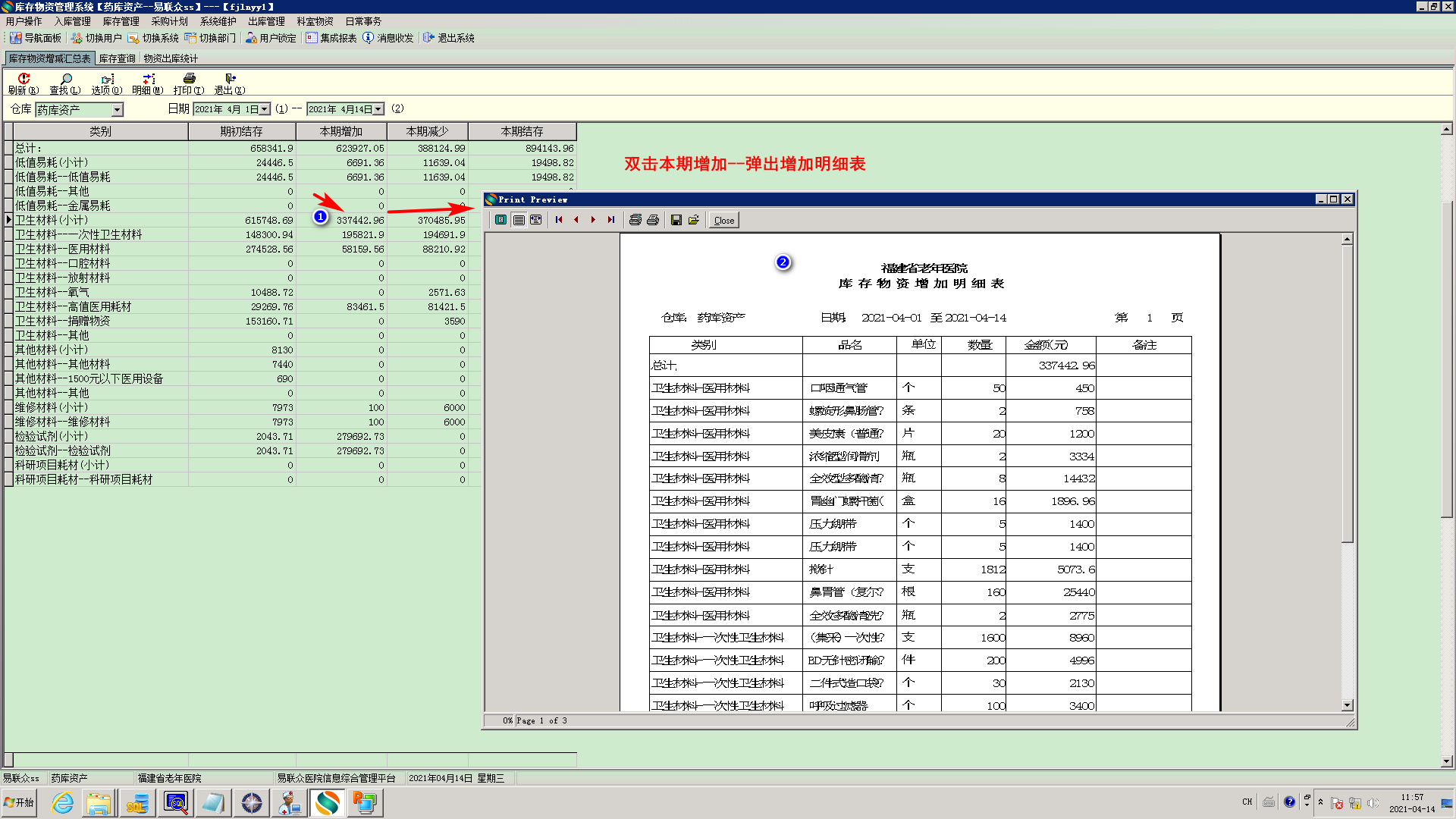1456x819 pixels.
Task: Toggle the 100% zoom view icon
Action: point(519,220)
